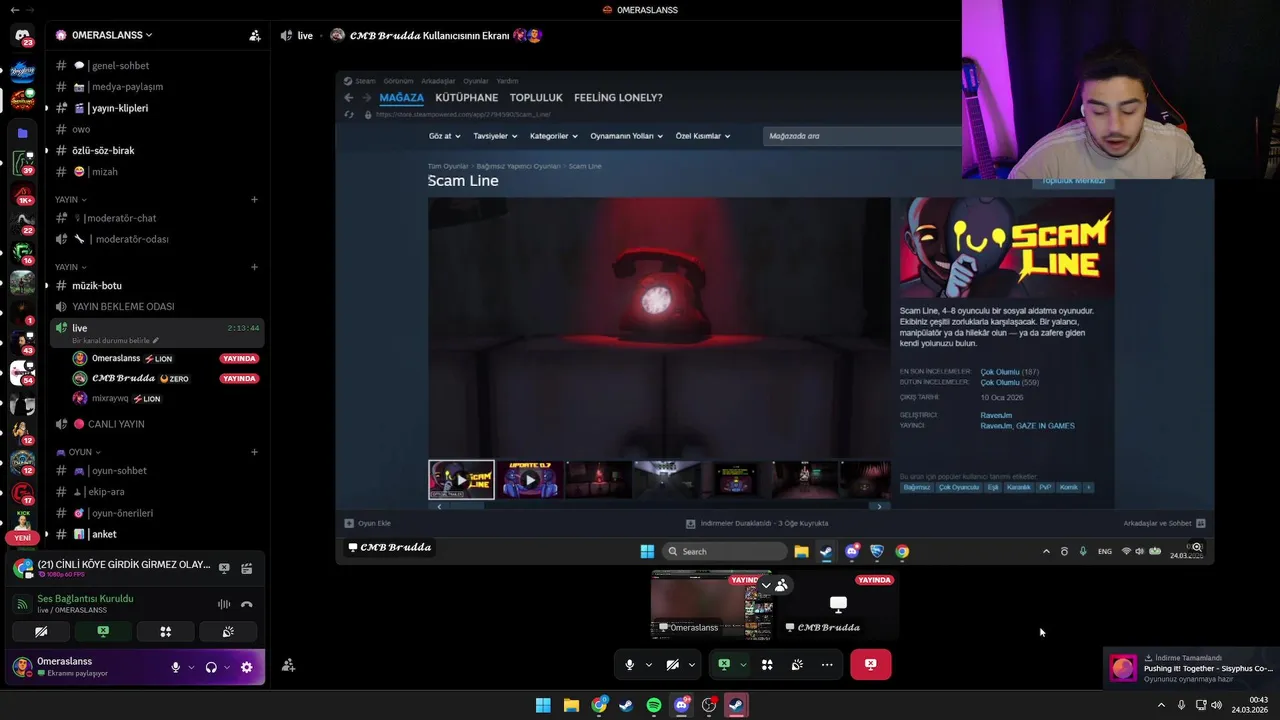
Task: Click the red leave call button
Action: pos(870,665)
